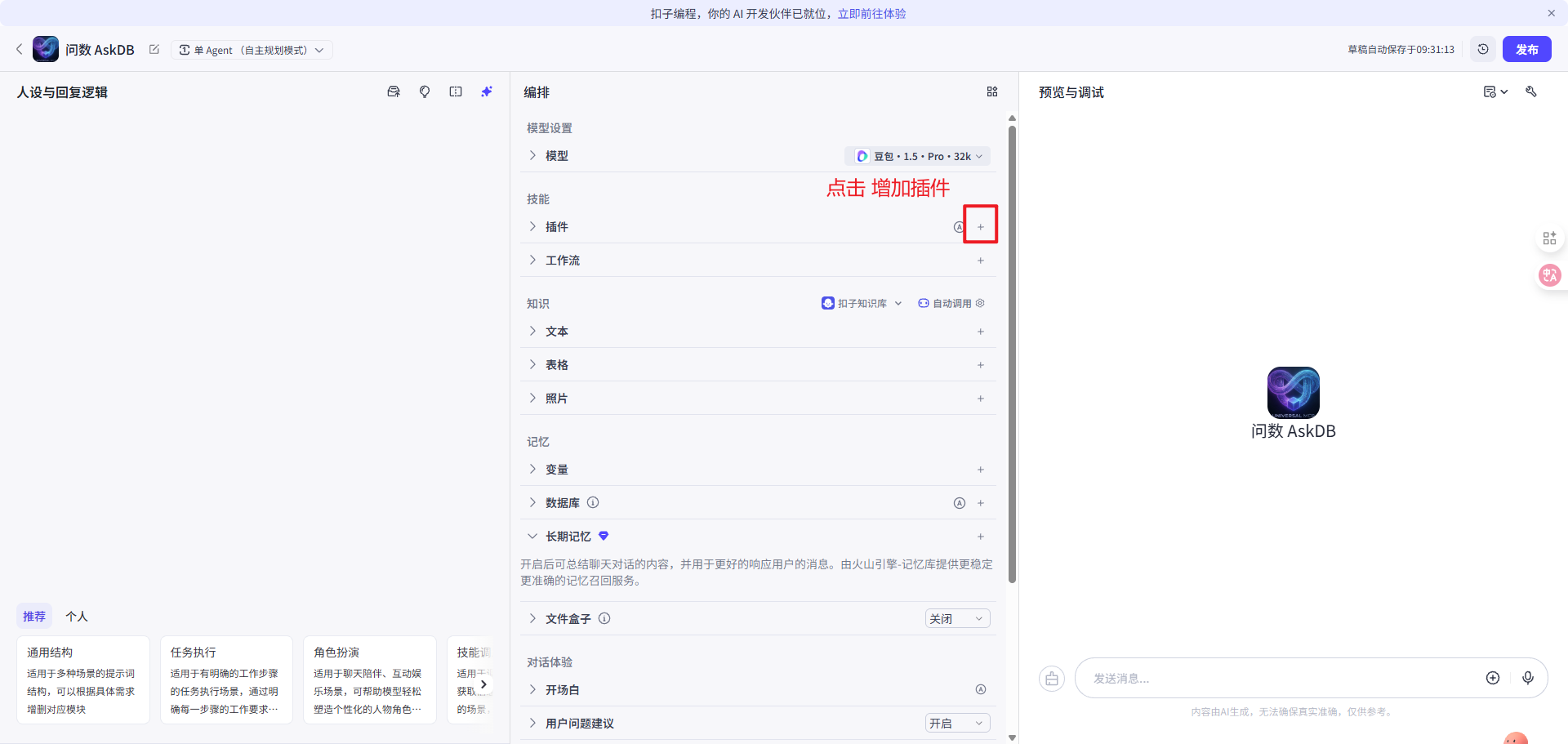The width and height of the screenshot is (1568, 744).
Task: Open the debug tool icon in 预览与调试
Action: [1531, 91]
